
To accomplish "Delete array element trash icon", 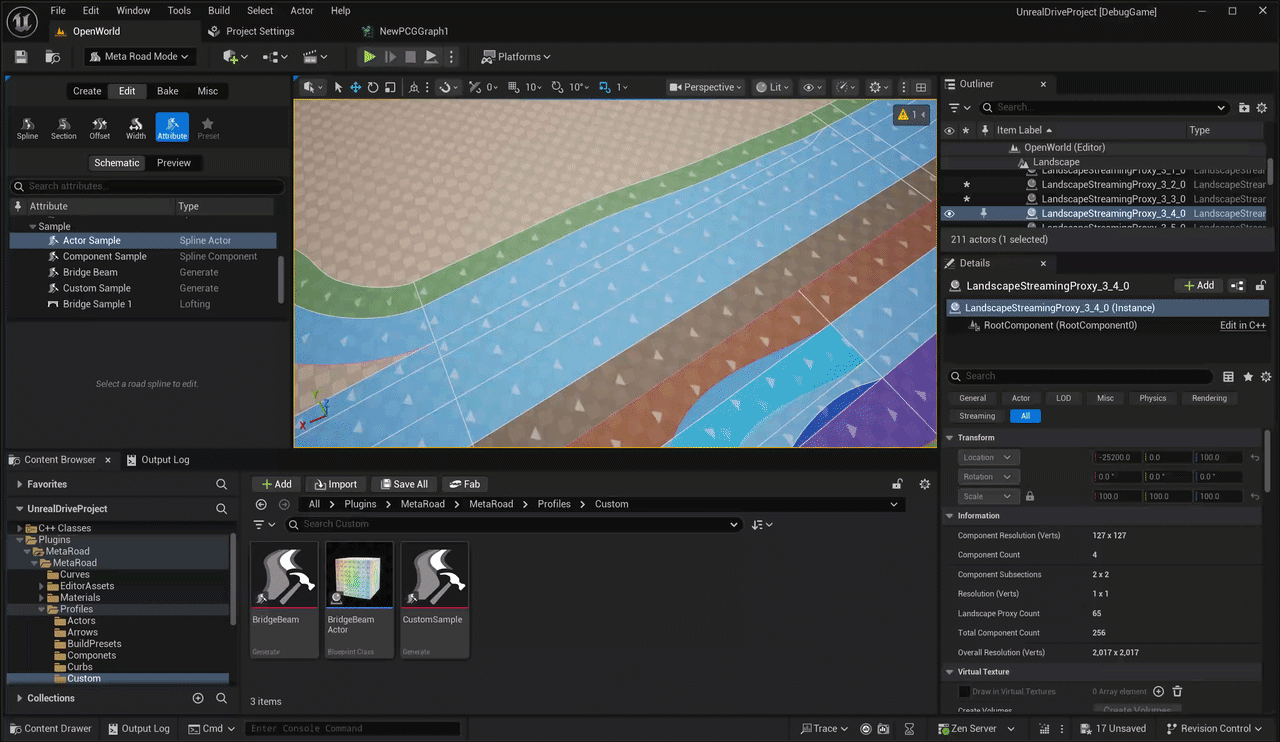I will pyautogui.click(x=1177, y=691).
